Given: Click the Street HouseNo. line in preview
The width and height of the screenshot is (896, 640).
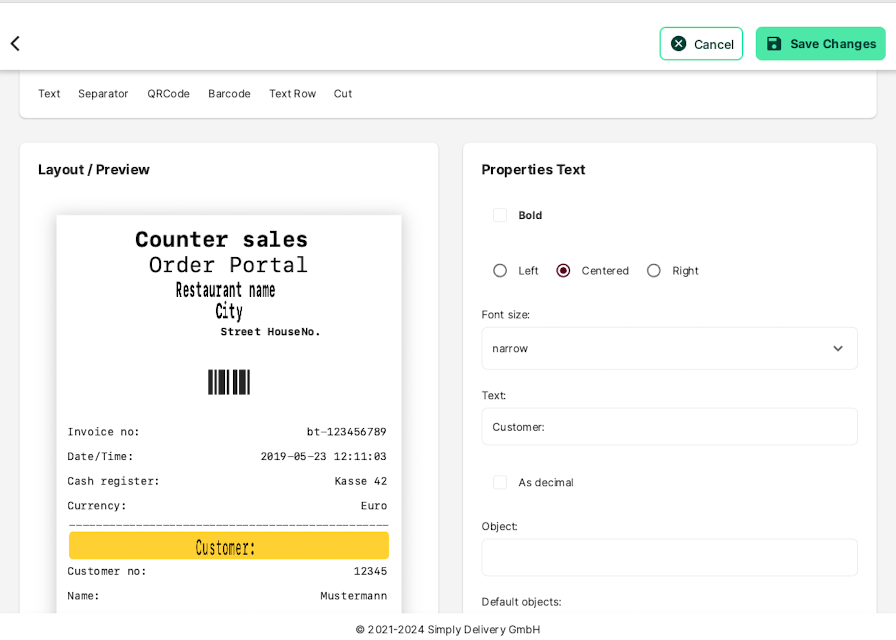Looking at the screenshot, I should (270, 332).
